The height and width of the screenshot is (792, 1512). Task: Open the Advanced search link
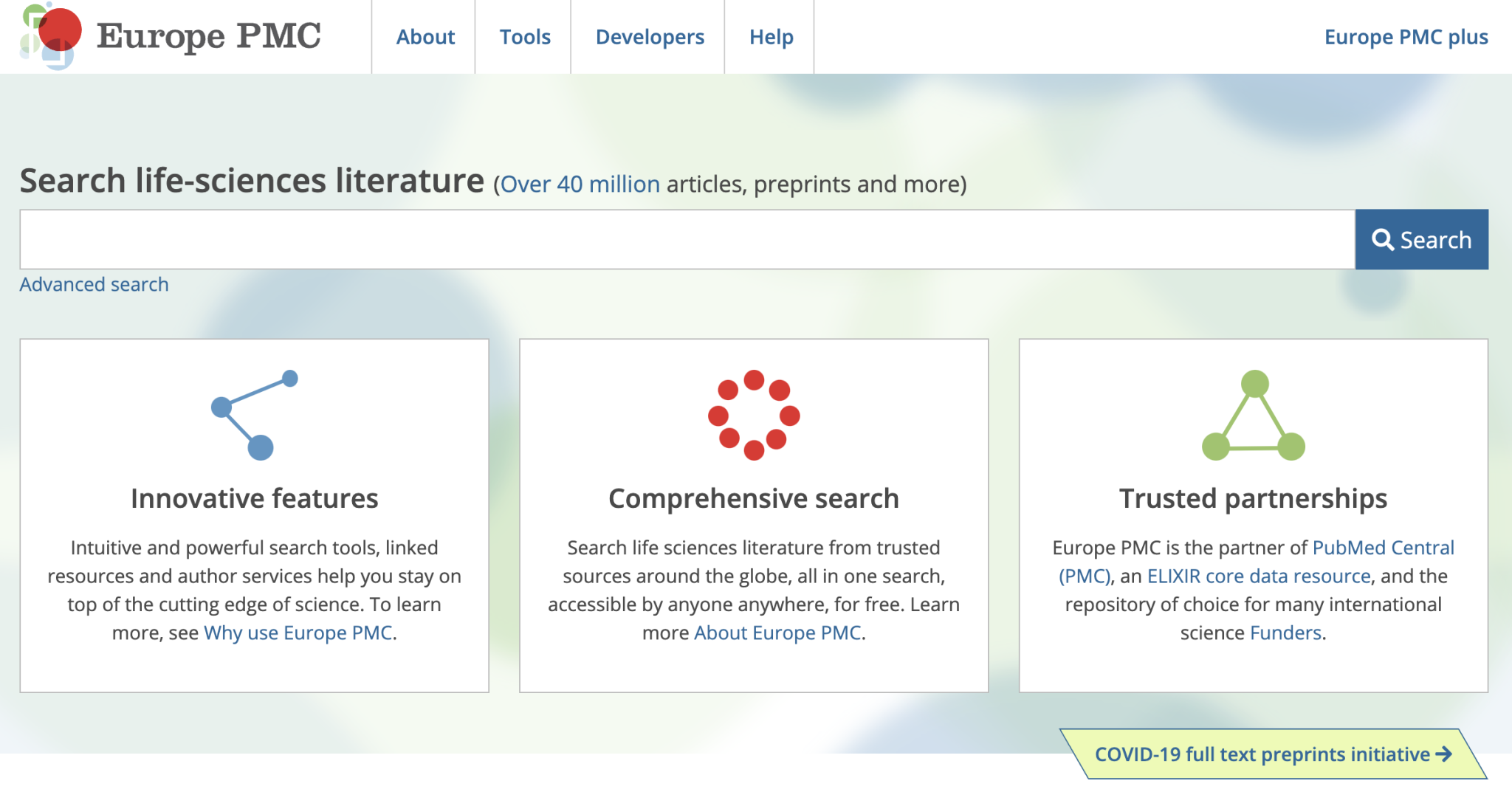click(94, 284)
